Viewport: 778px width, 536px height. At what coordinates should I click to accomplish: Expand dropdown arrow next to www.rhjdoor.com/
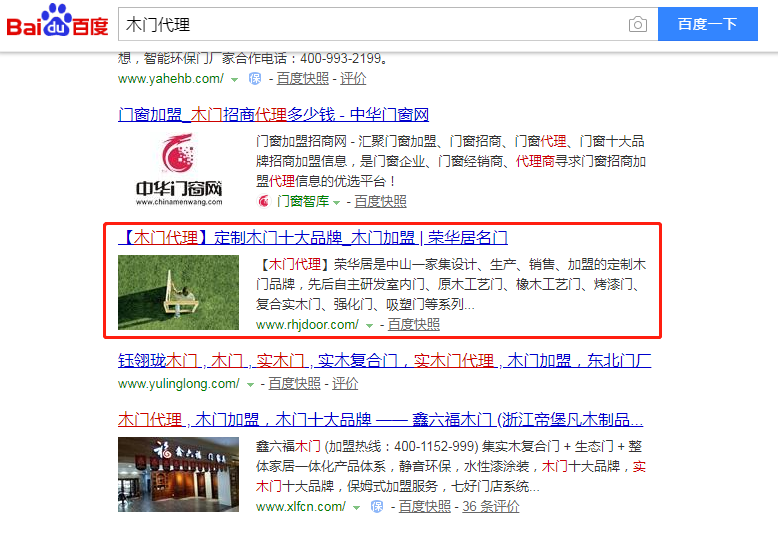click(369, 326)
